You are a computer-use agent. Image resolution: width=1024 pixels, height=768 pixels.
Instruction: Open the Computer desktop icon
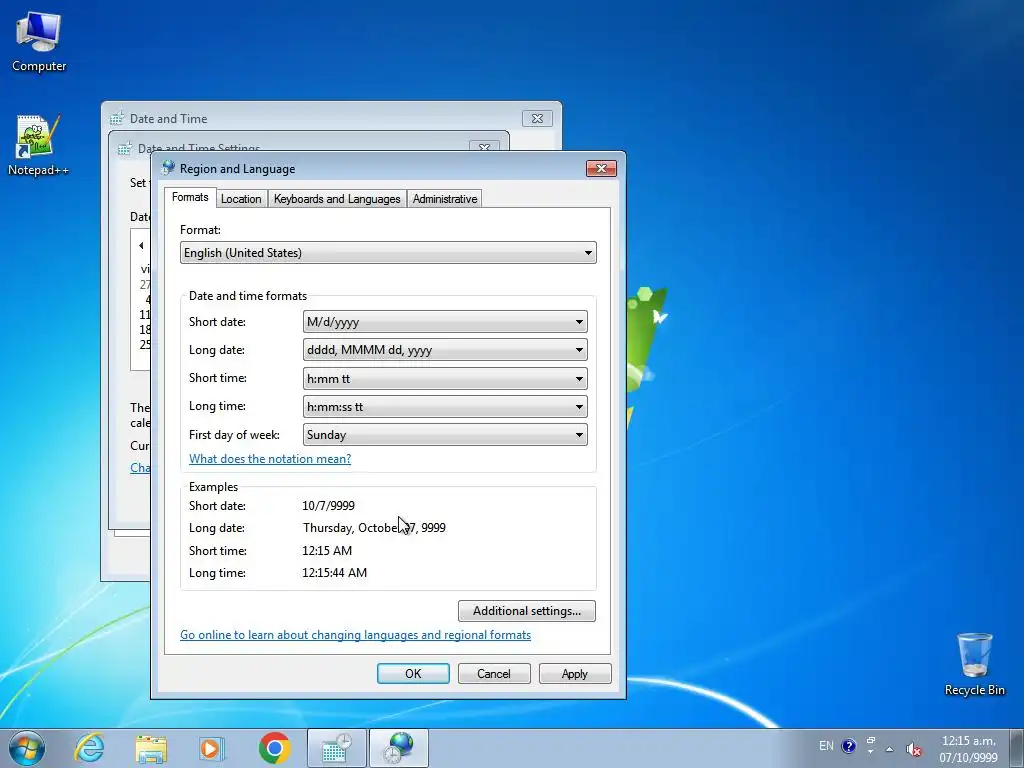pos(39,42)
